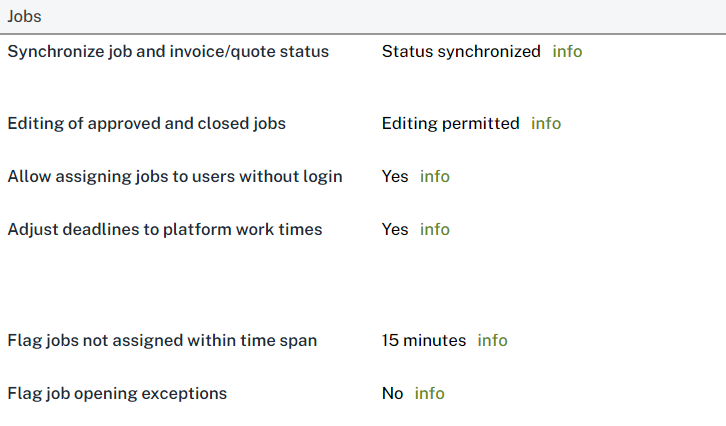Screen dimensions: 726x426
Task: Click the divider line under Jobs header
Action: 363,34
